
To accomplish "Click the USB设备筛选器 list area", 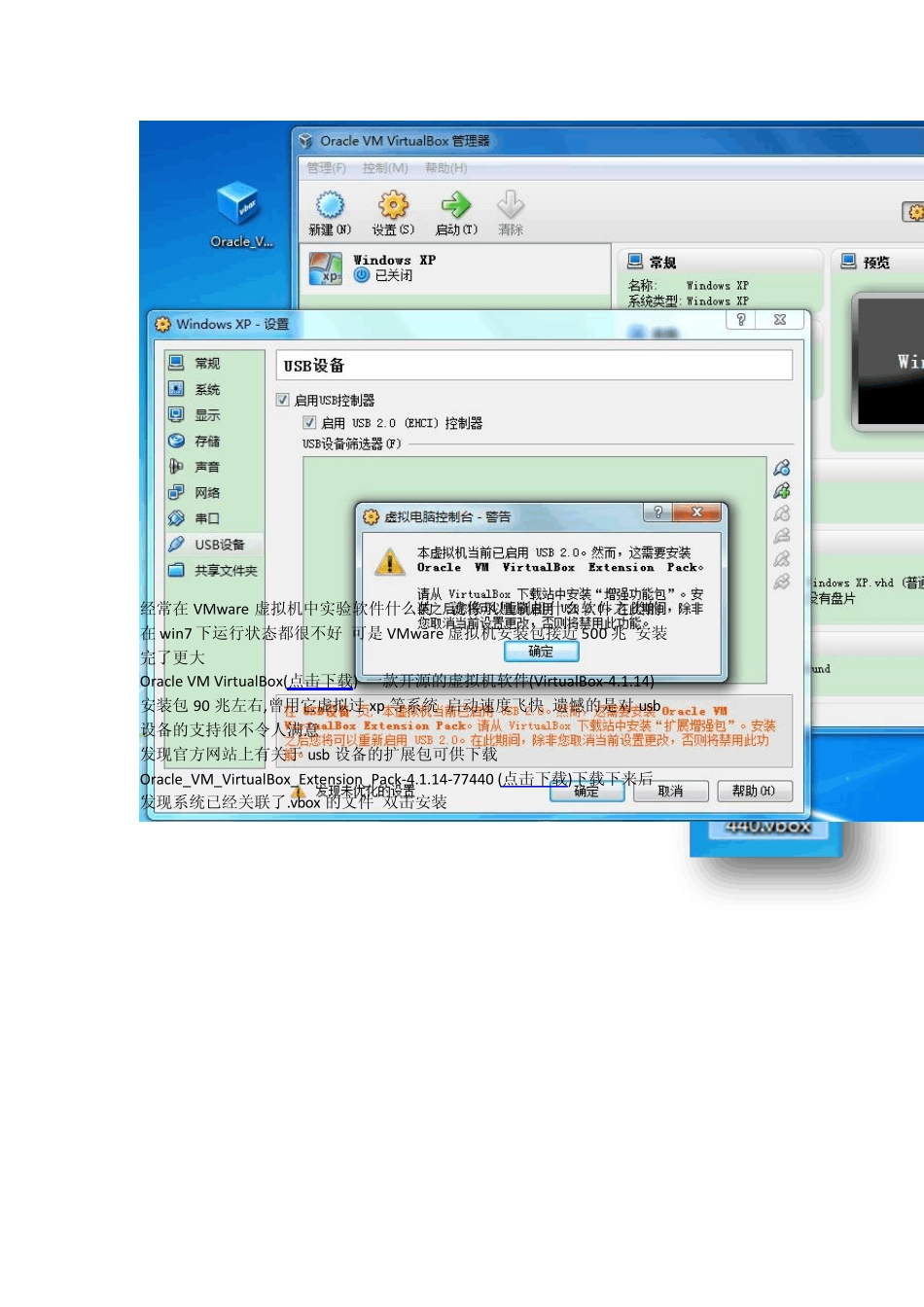I will pos(534,569).
